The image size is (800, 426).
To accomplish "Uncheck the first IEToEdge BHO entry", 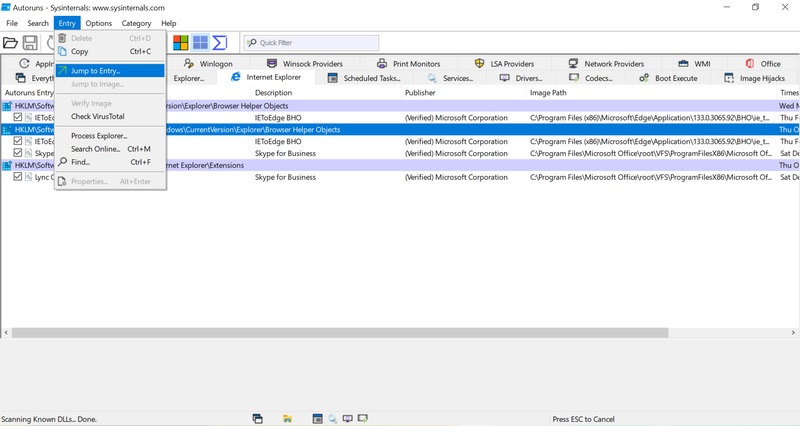I will pos(18,117).
